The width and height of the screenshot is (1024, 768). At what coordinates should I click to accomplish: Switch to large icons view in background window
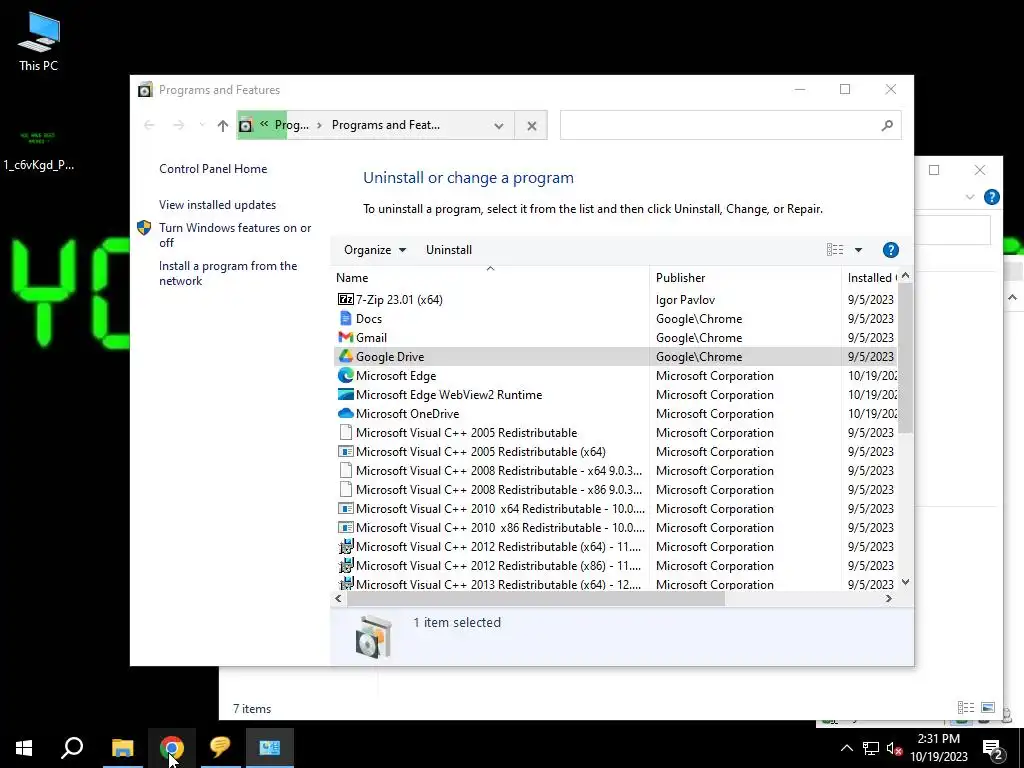click(x=987, y=707)
